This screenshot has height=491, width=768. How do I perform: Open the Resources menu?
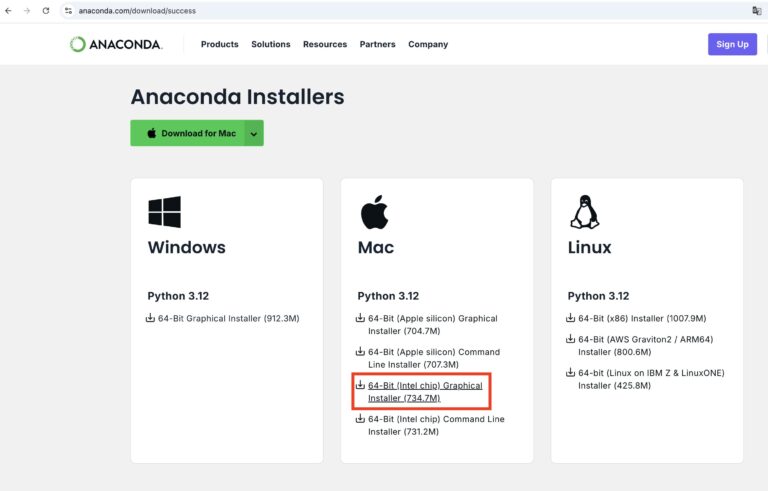(325, 44)
